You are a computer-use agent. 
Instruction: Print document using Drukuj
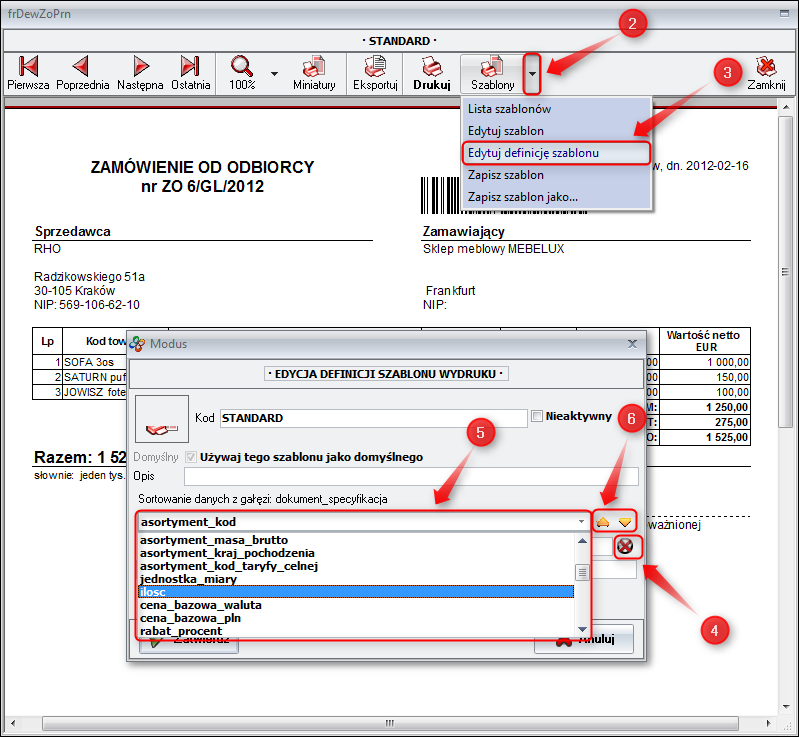[x=432, y=73]
